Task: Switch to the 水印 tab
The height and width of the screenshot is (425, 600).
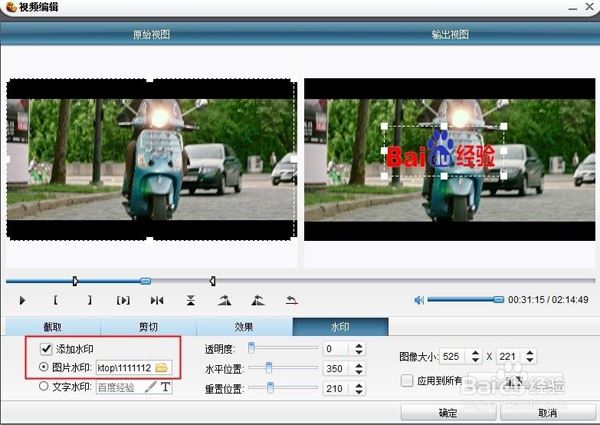Action: [340, 327]
